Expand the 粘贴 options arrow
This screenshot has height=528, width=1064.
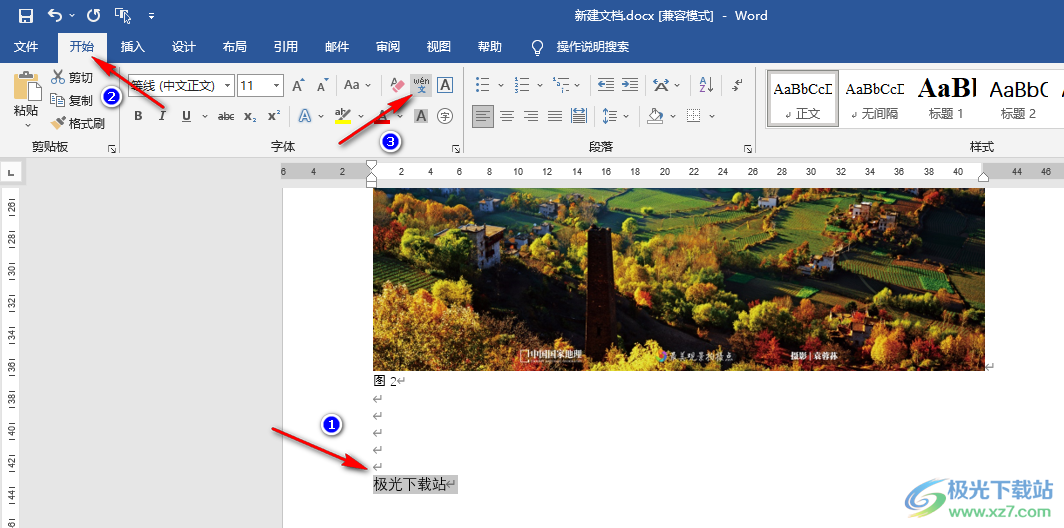(28, 125)
